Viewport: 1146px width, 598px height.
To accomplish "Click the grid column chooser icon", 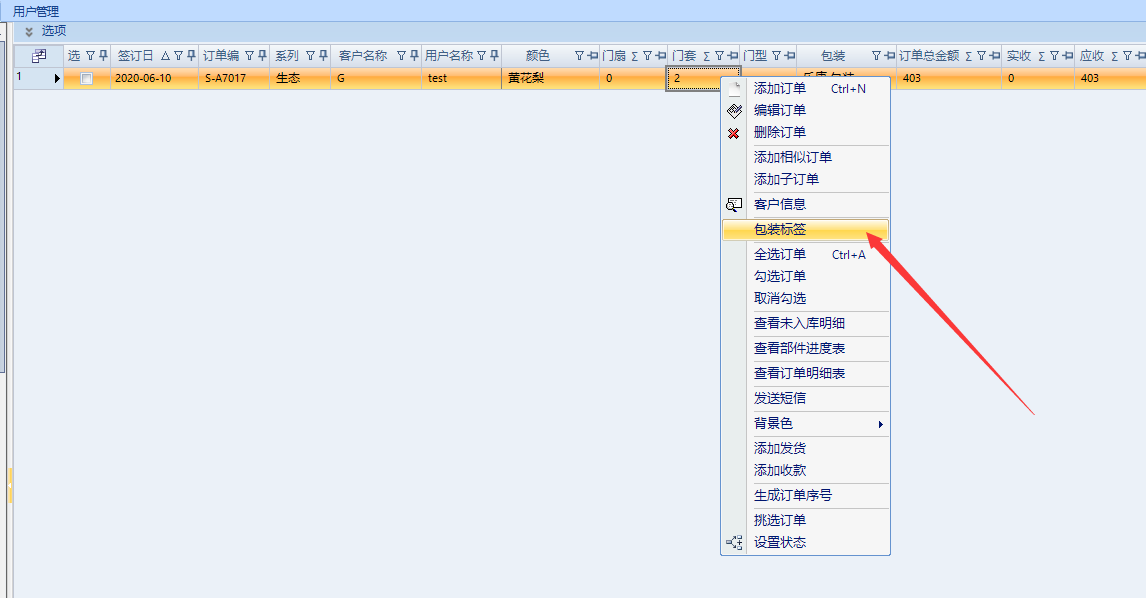I will tap(39, 56).
